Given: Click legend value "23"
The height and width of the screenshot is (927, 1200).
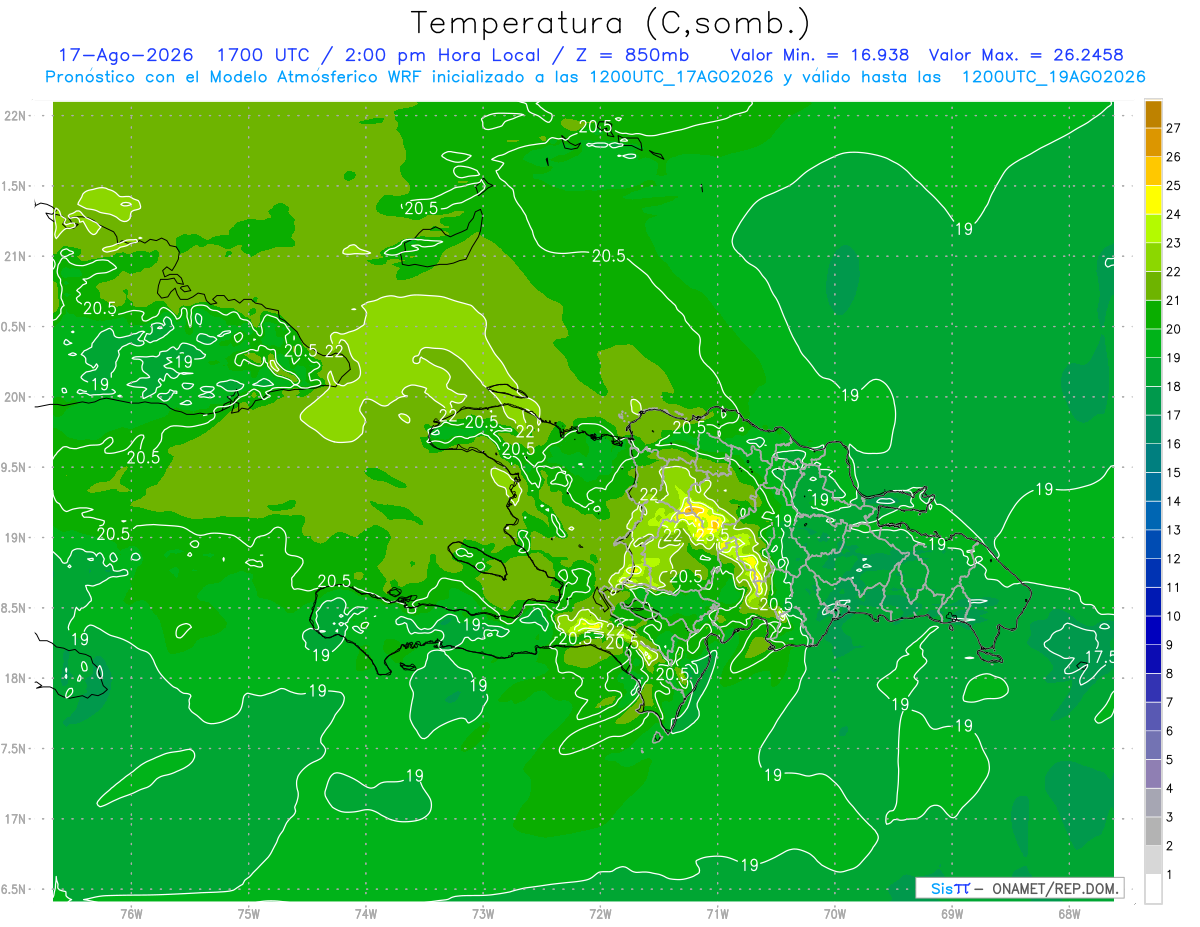Looking at the screenshot, I should coord(1174,243).
